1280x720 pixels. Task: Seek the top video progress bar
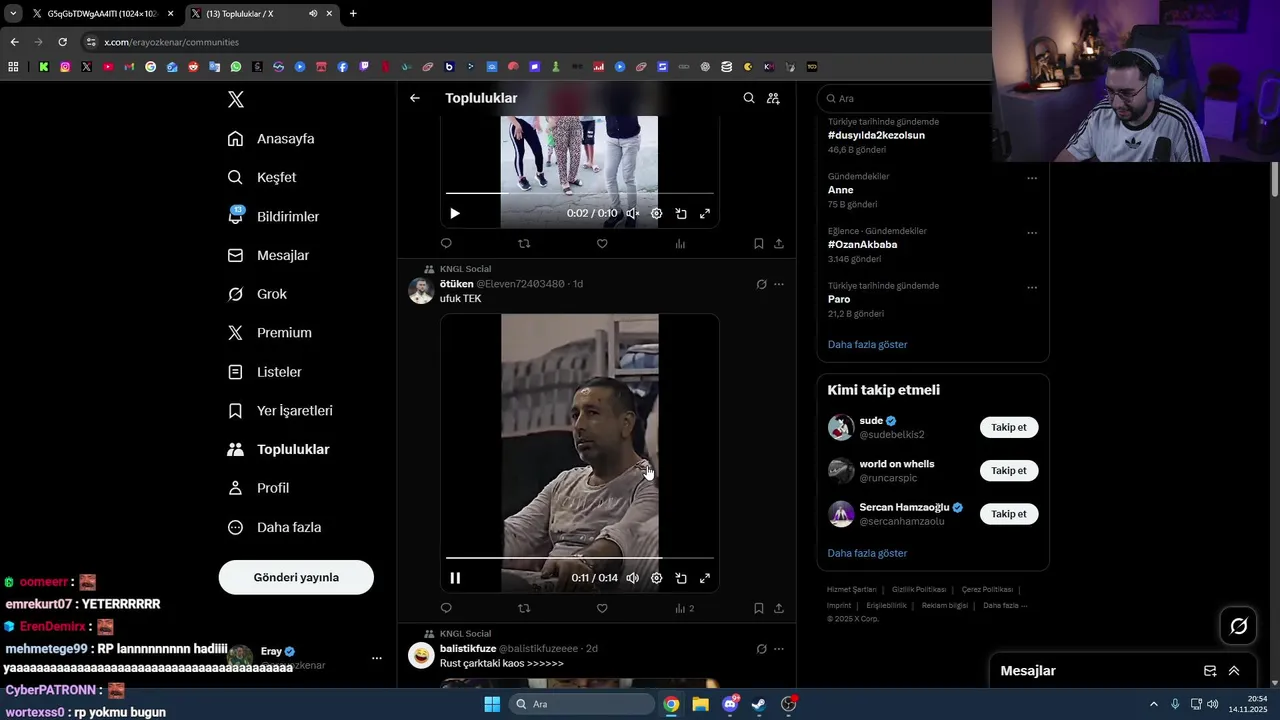tap(580, 193)
